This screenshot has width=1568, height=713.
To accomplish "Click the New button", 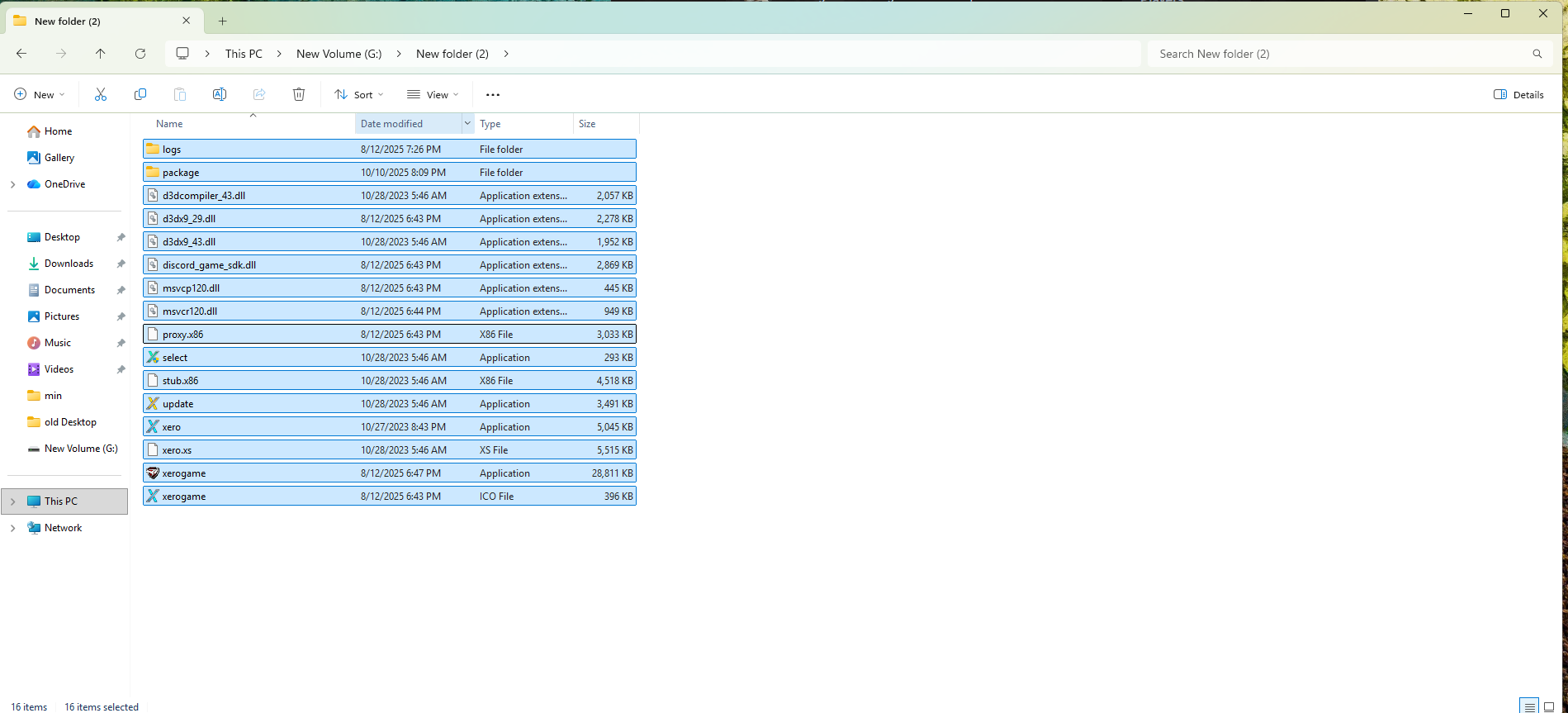I will [x=39, y=95].
